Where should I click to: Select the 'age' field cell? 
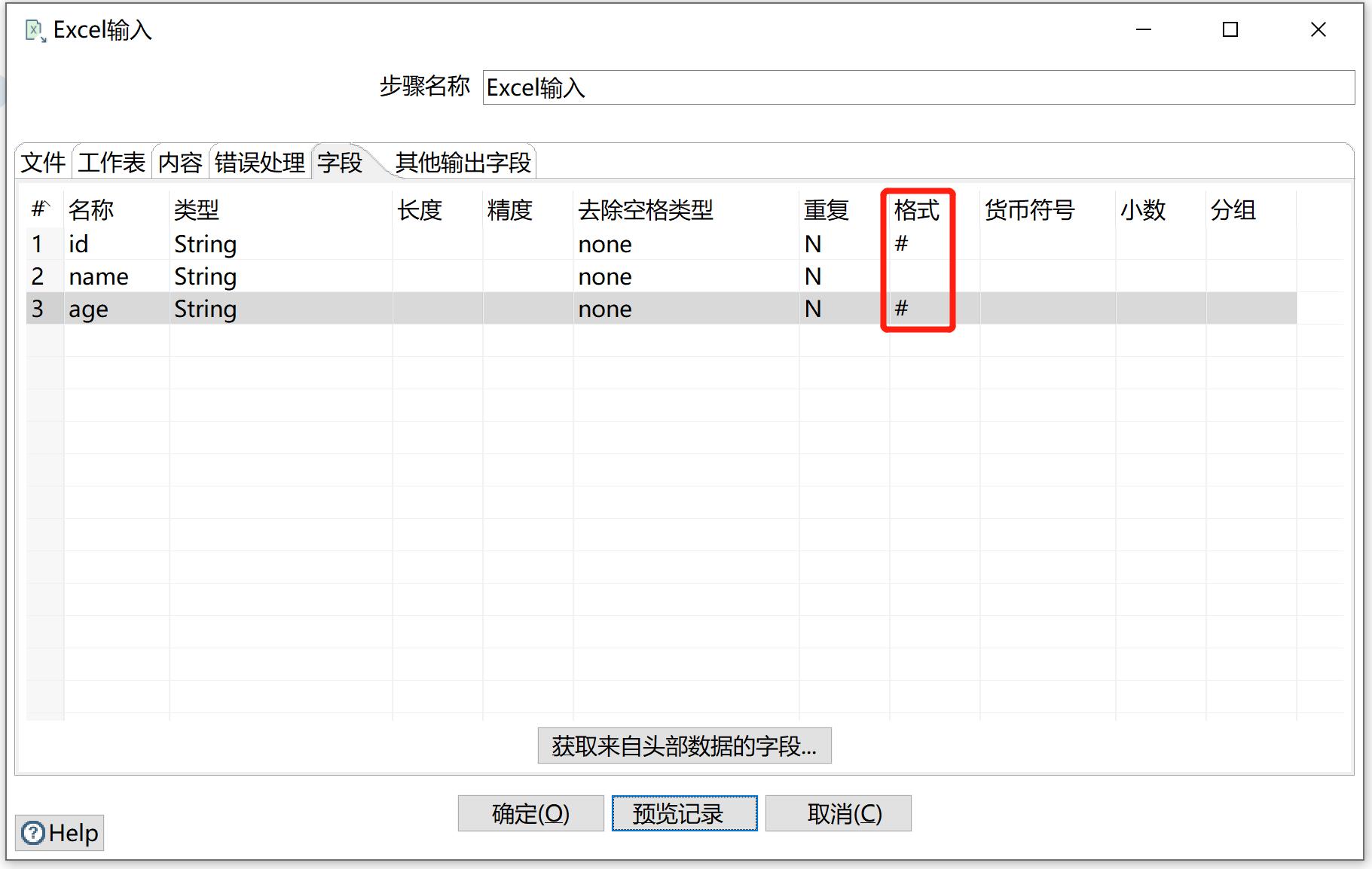116,309
